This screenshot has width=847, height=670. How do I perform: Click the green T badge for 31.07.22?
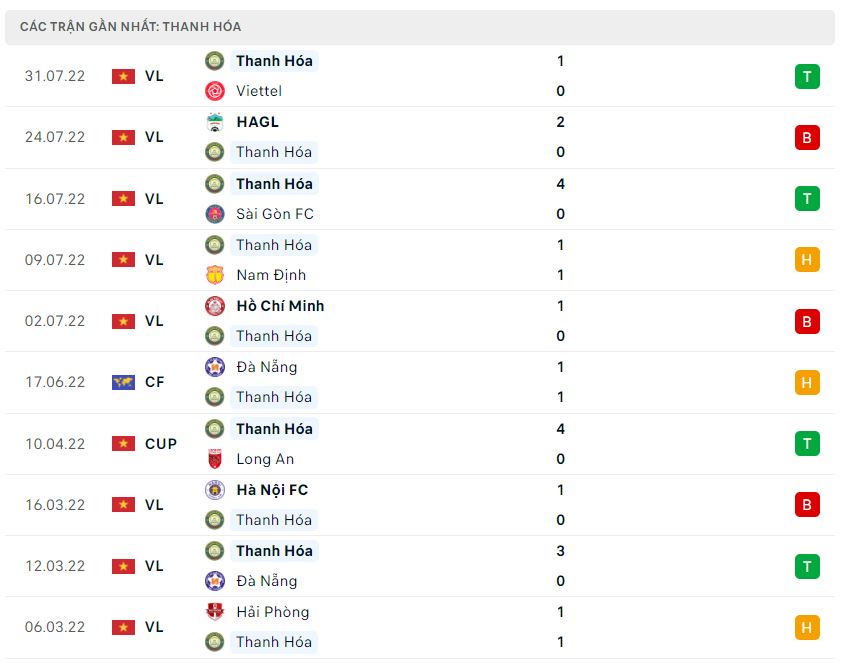click(807, 76)
